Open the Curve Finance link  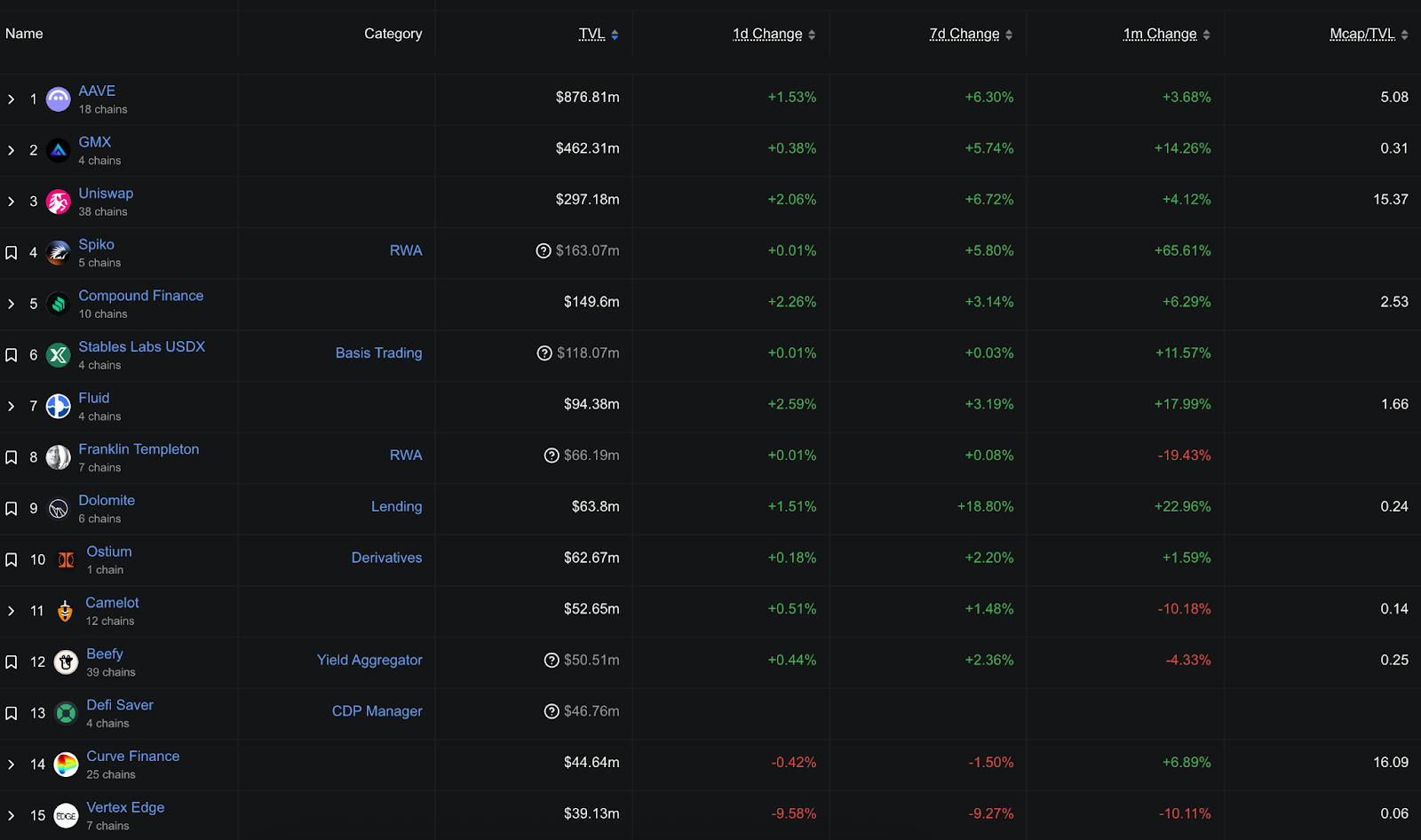click(133, 756)
